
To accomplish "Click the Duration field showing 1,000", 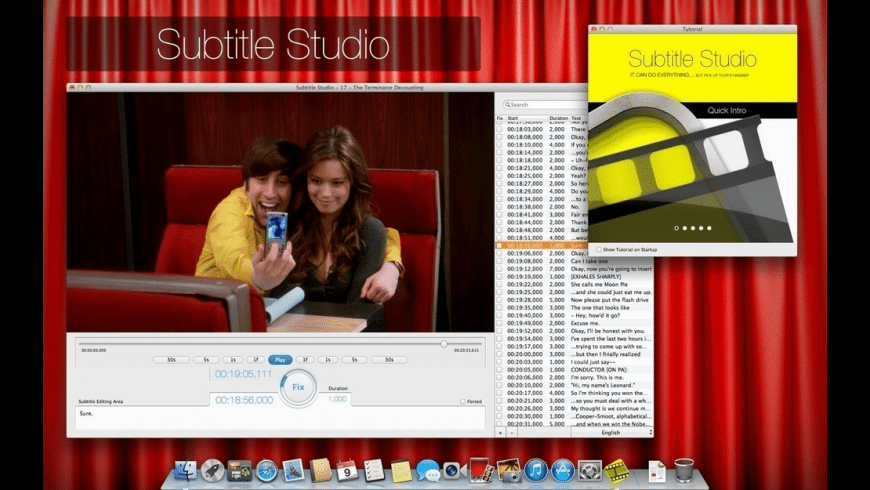I will (337, 399).
